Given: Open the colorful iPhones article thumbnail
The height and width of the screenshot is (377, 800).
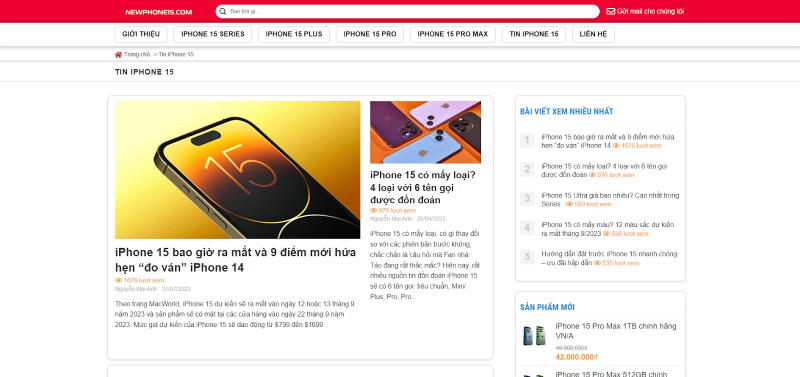Looking at the screenshot, I should pos(426,132).
